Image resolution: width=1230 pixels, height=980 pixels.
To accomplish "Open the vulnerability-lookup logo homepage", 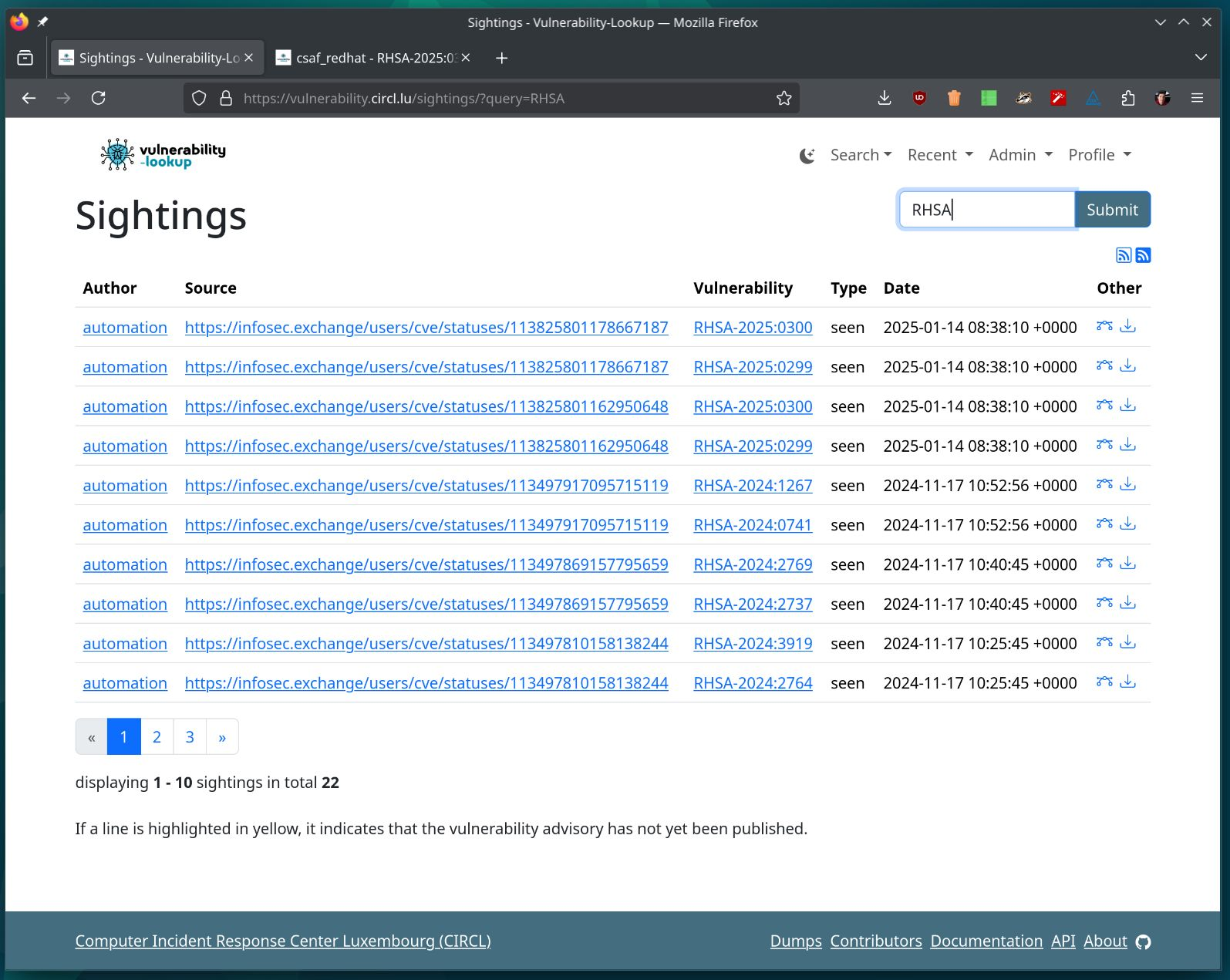I will pos(163,154).
